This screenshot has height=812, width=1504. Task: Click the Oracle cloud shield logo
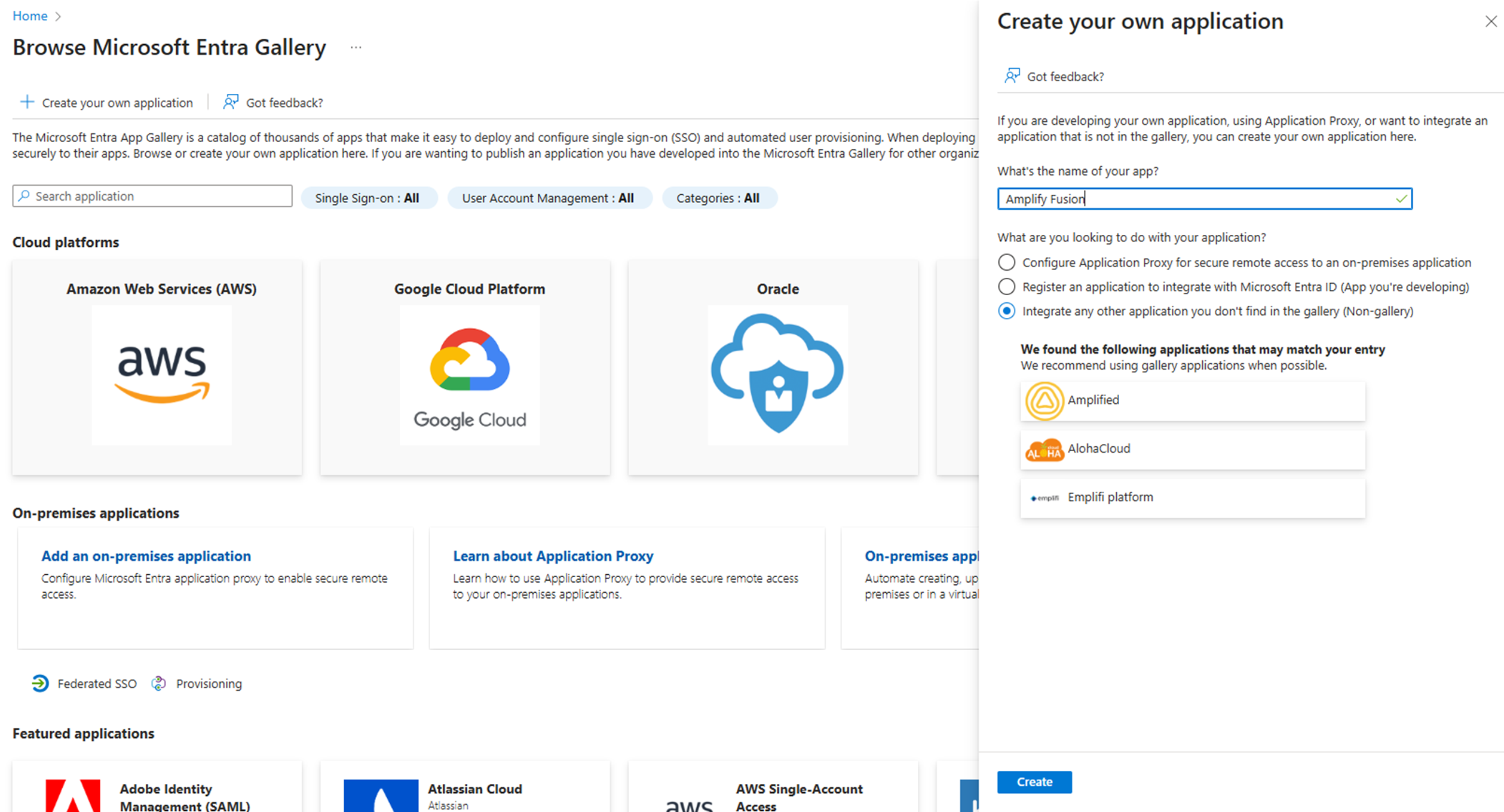click(x=777, y=375)
